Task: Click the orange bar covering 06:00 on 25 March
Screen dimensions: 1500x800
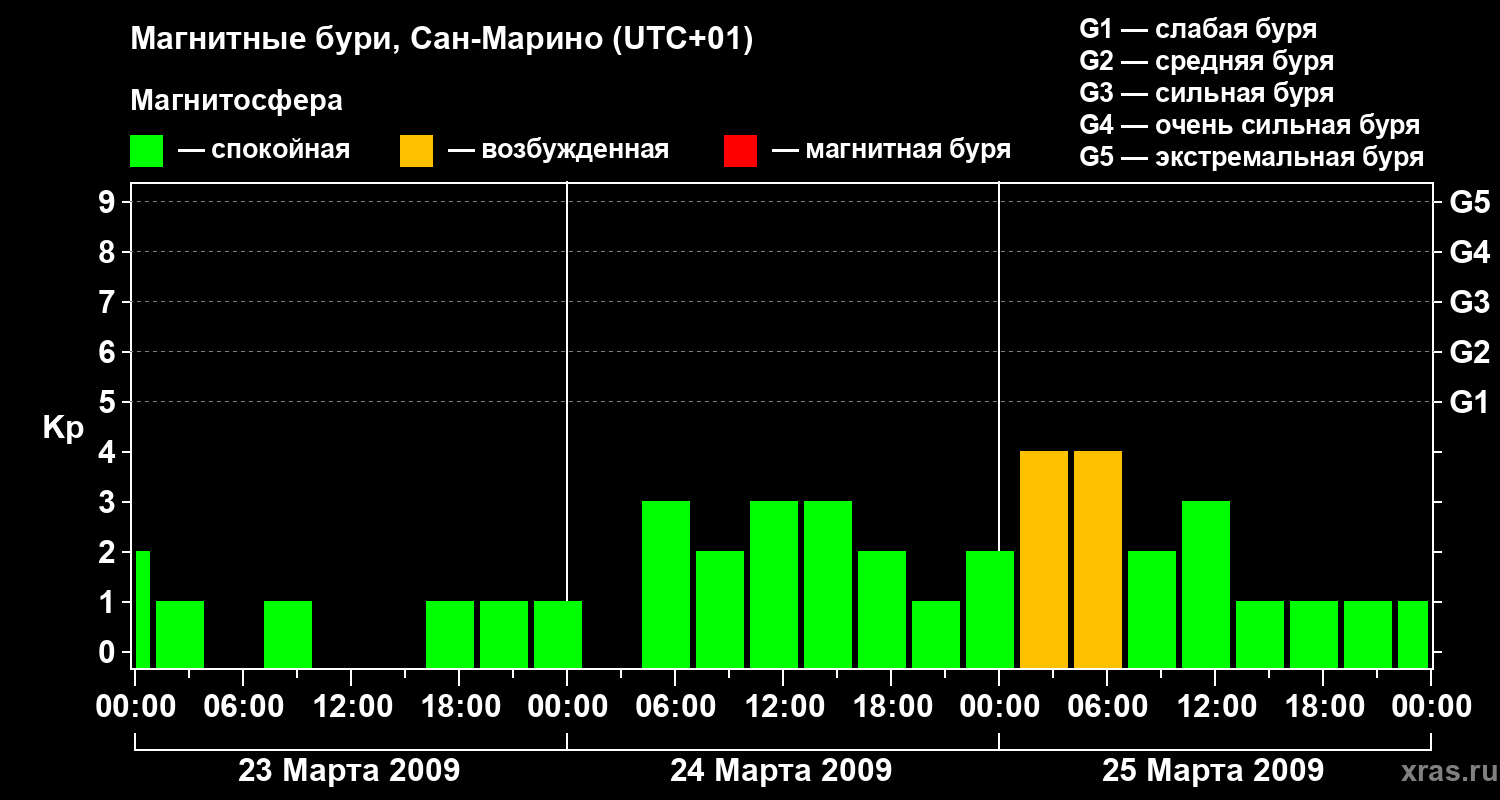Action: click(x=1098, y=559)
